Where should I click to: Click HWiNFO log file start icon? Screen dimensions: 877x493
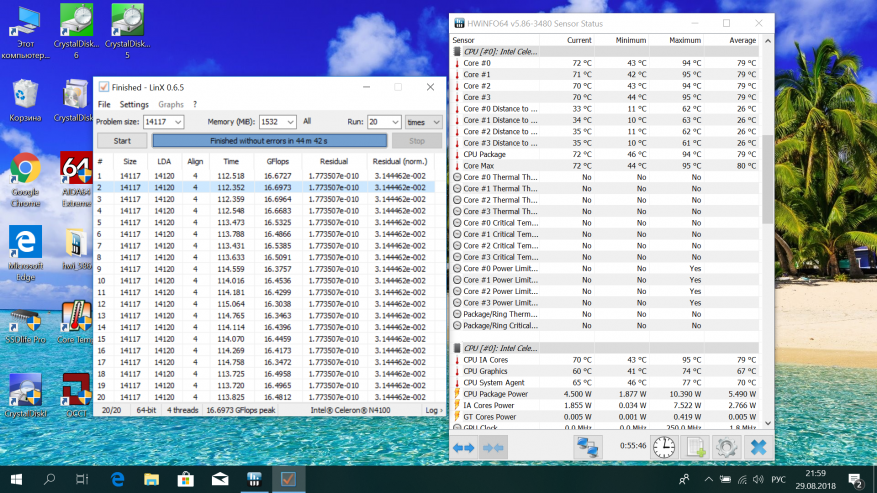695,447
